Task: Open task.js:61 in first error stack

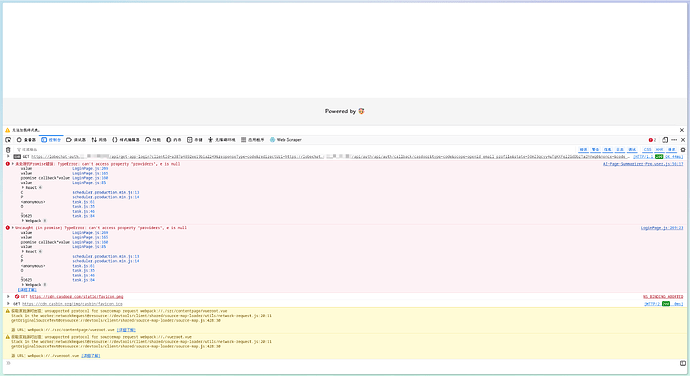Action: [83, 202]
